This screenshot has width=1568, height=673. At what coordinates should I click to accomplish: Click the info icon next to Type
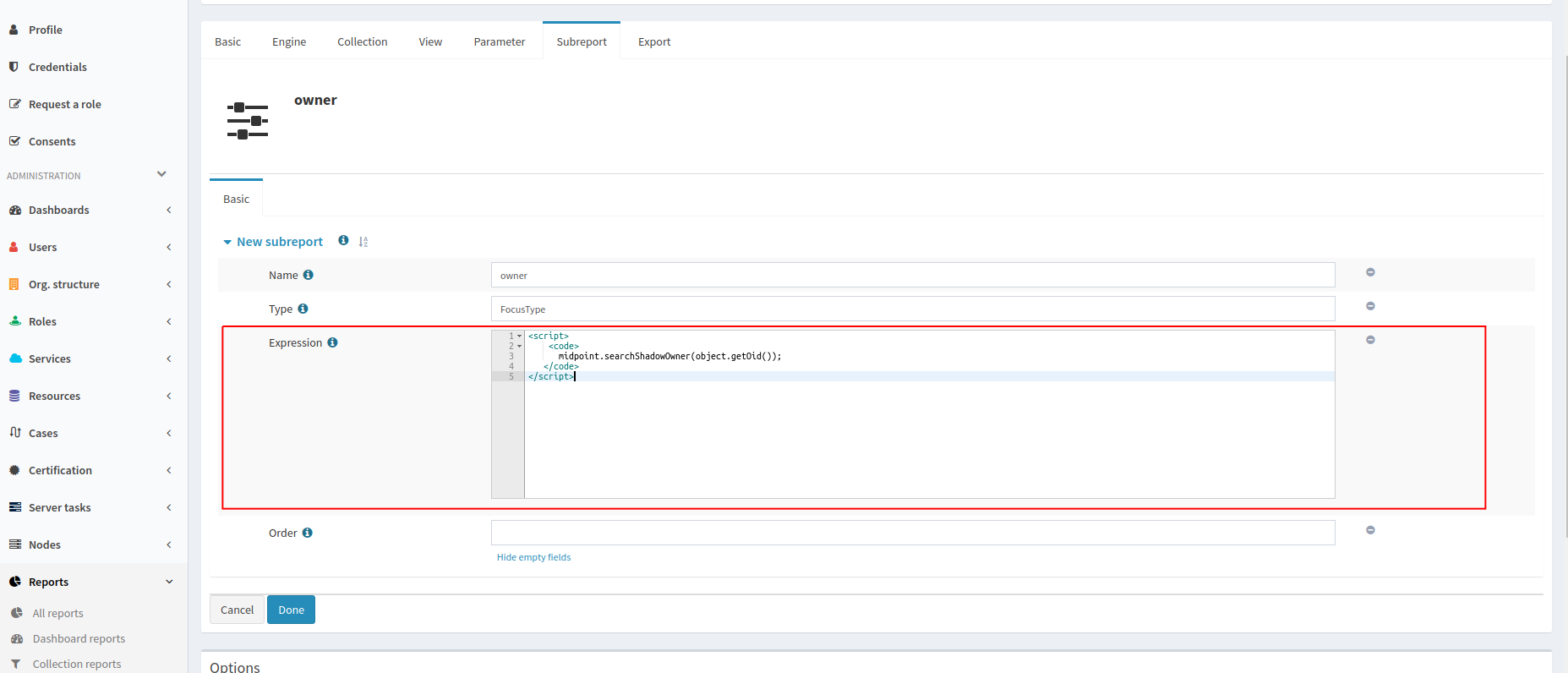tap(303, 309)
